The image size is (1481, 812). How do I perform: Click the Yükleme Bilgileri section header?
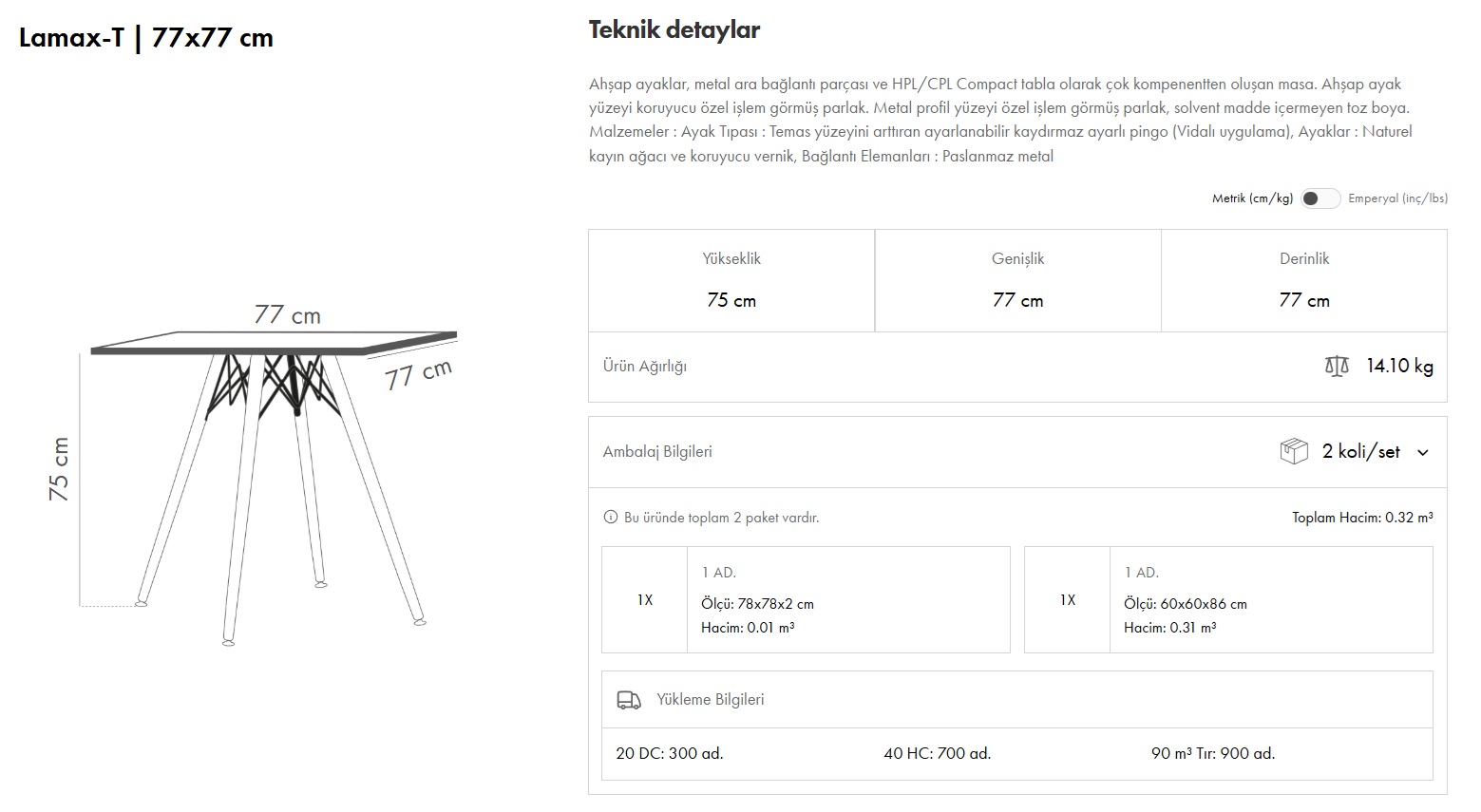point(710,700)
